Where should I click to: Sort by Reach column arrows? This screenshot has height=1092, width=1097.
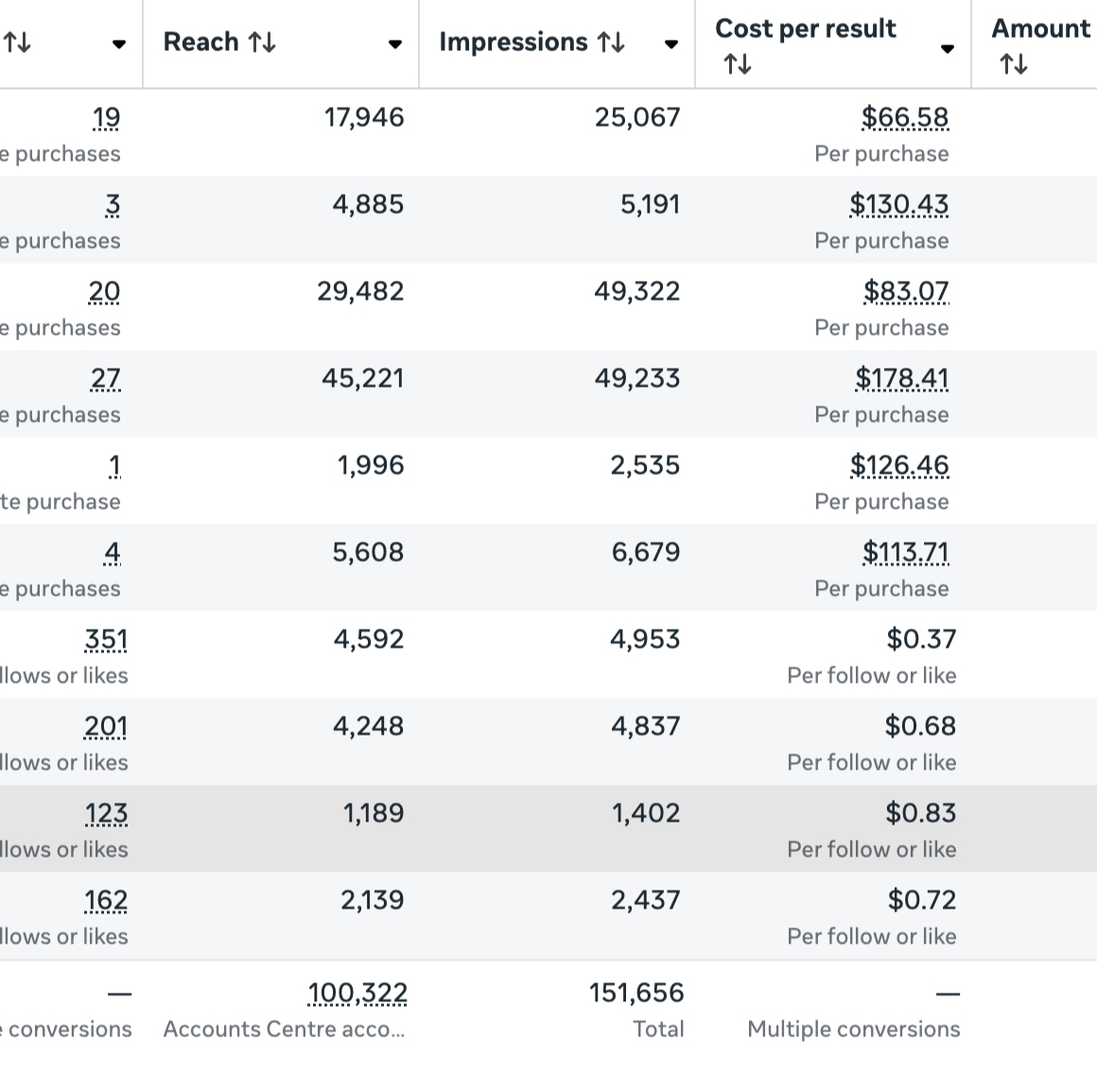coord(262,43)
